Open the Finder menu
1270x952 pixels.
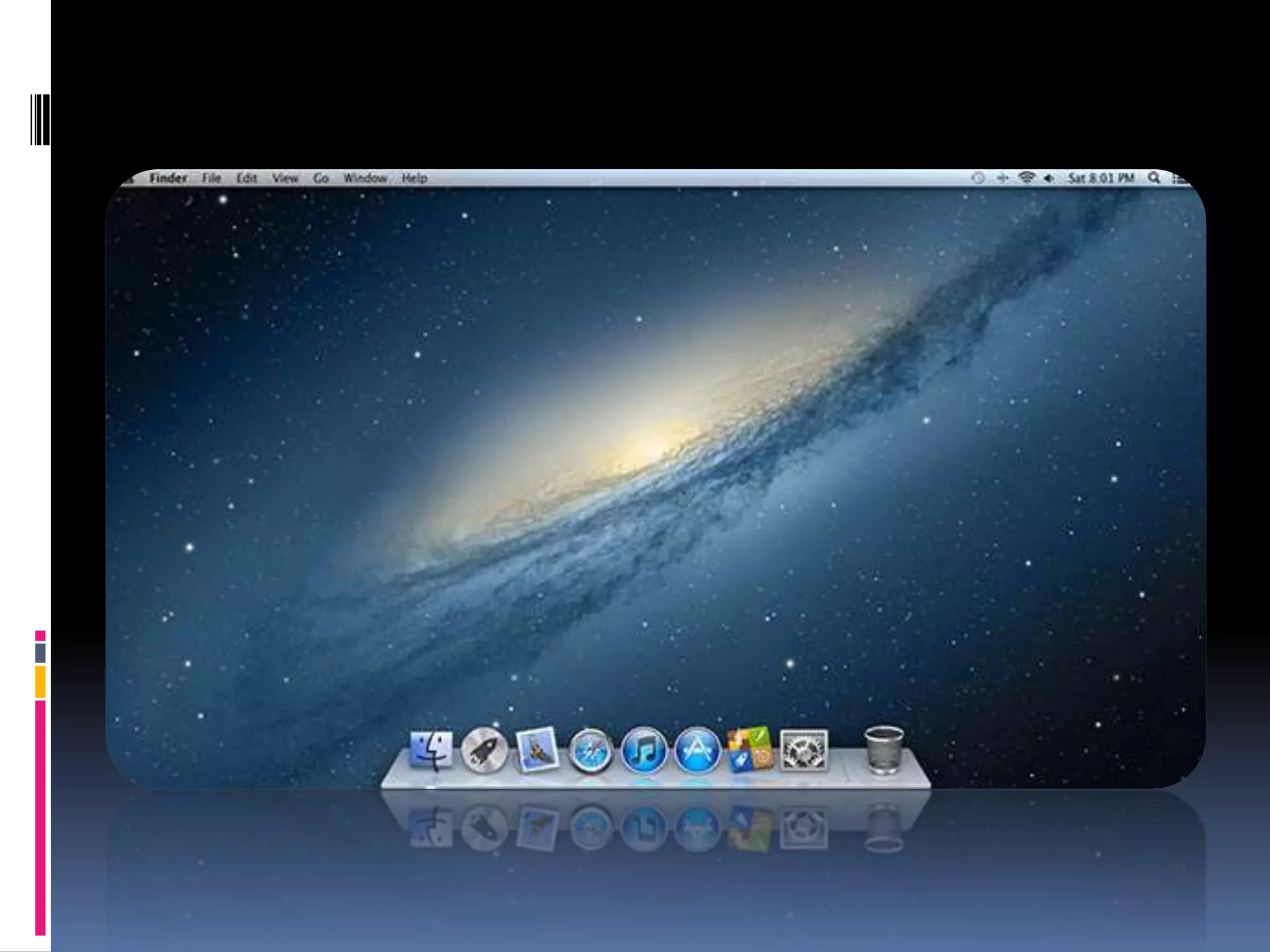[167, 178]
